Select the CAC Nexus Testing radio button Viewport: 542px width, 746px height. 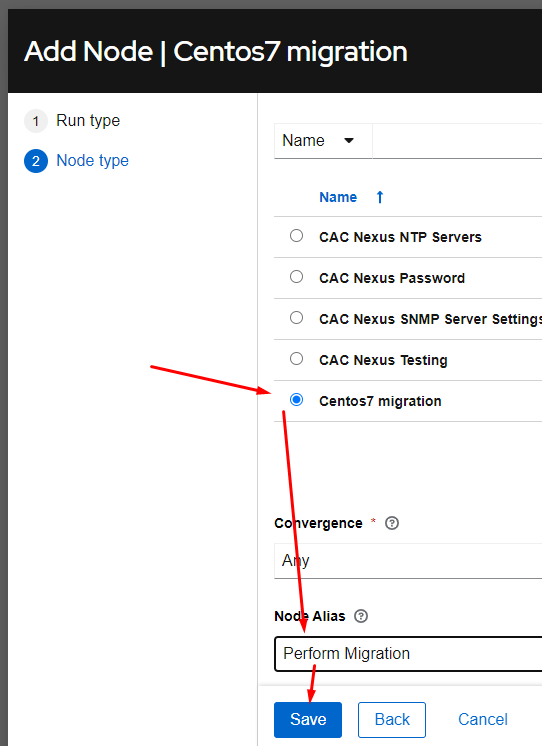pos(296,358)
